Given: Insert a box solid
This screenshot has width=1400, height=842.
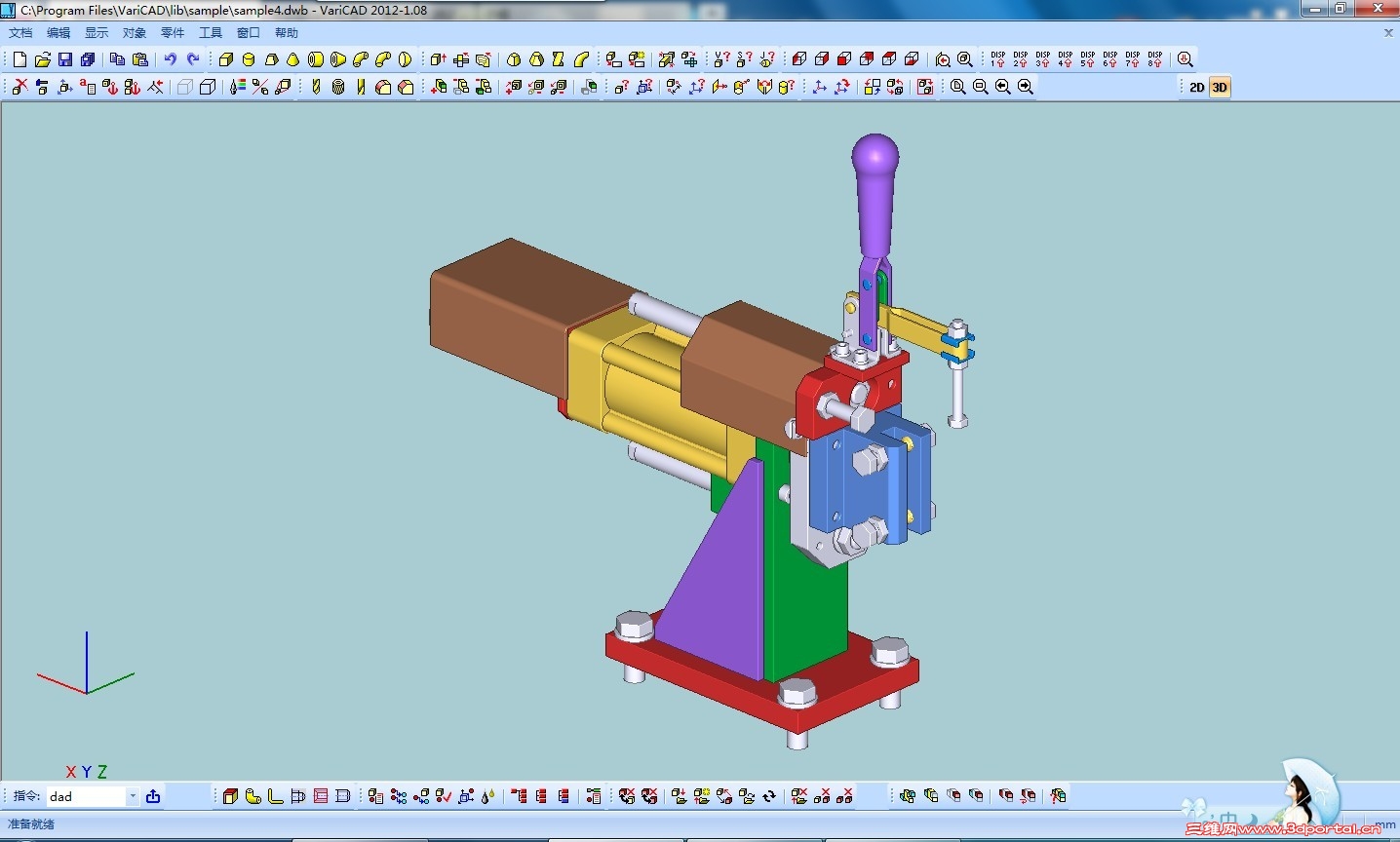Looking at the screenshot, I should 226,59.
